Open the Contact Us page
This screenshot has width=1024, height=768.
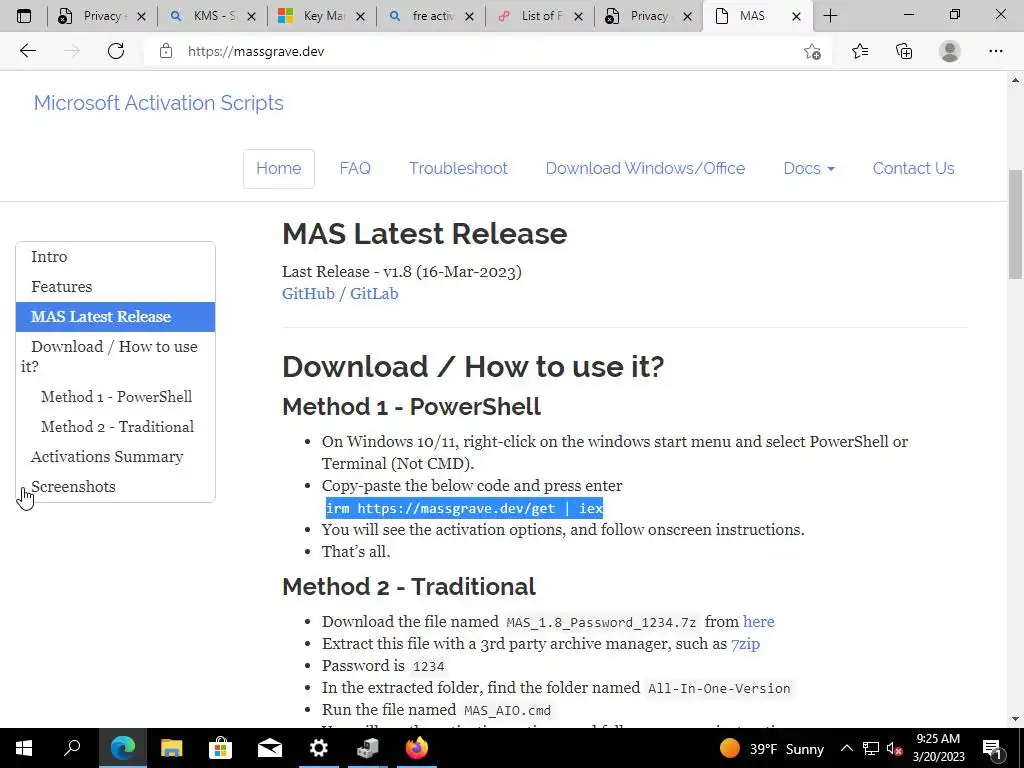coord(913,168)
